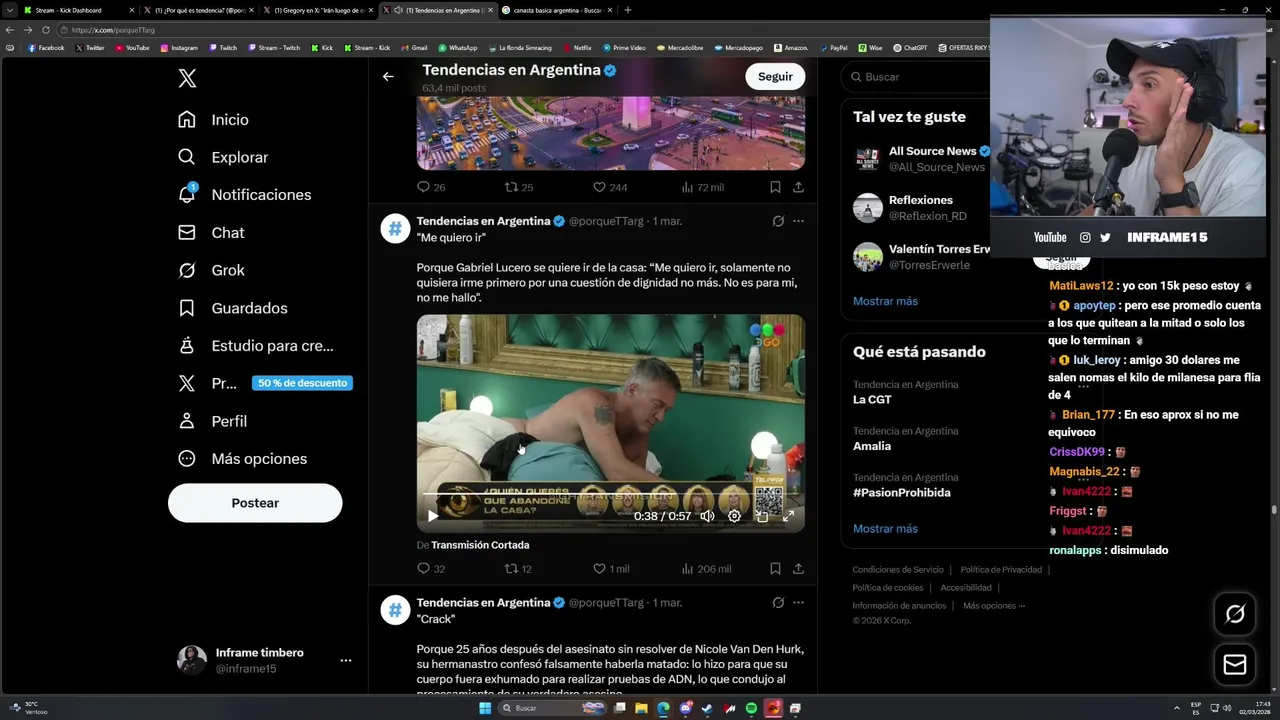1280x720 pixels.
Task: Mute the video with speaker icon
Action: point(707,516)
